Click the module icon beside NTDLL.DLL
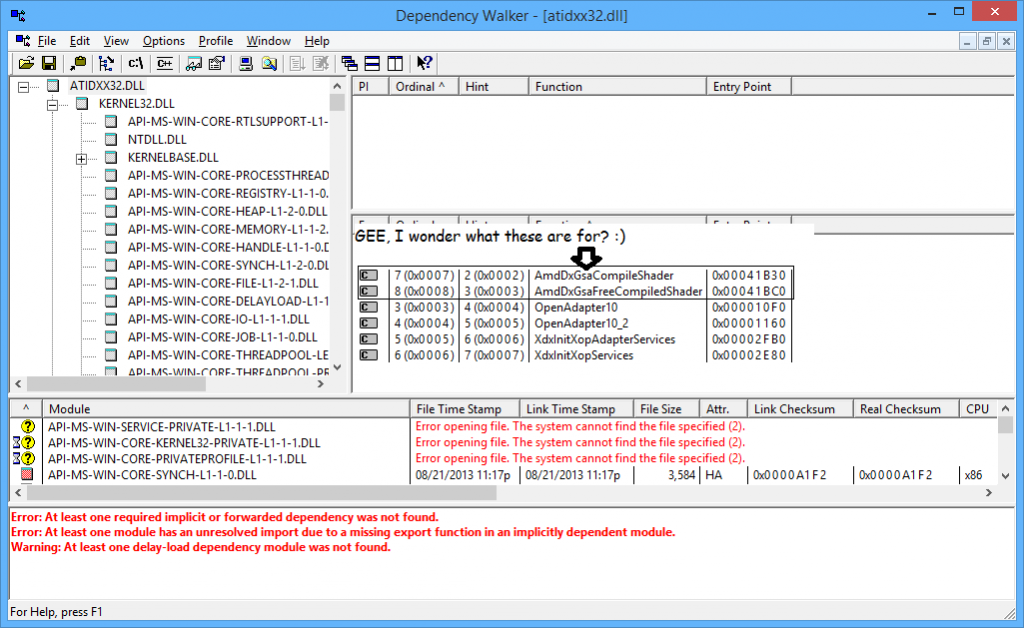The width and height of the screenshot is (1024, 628). 111,139
